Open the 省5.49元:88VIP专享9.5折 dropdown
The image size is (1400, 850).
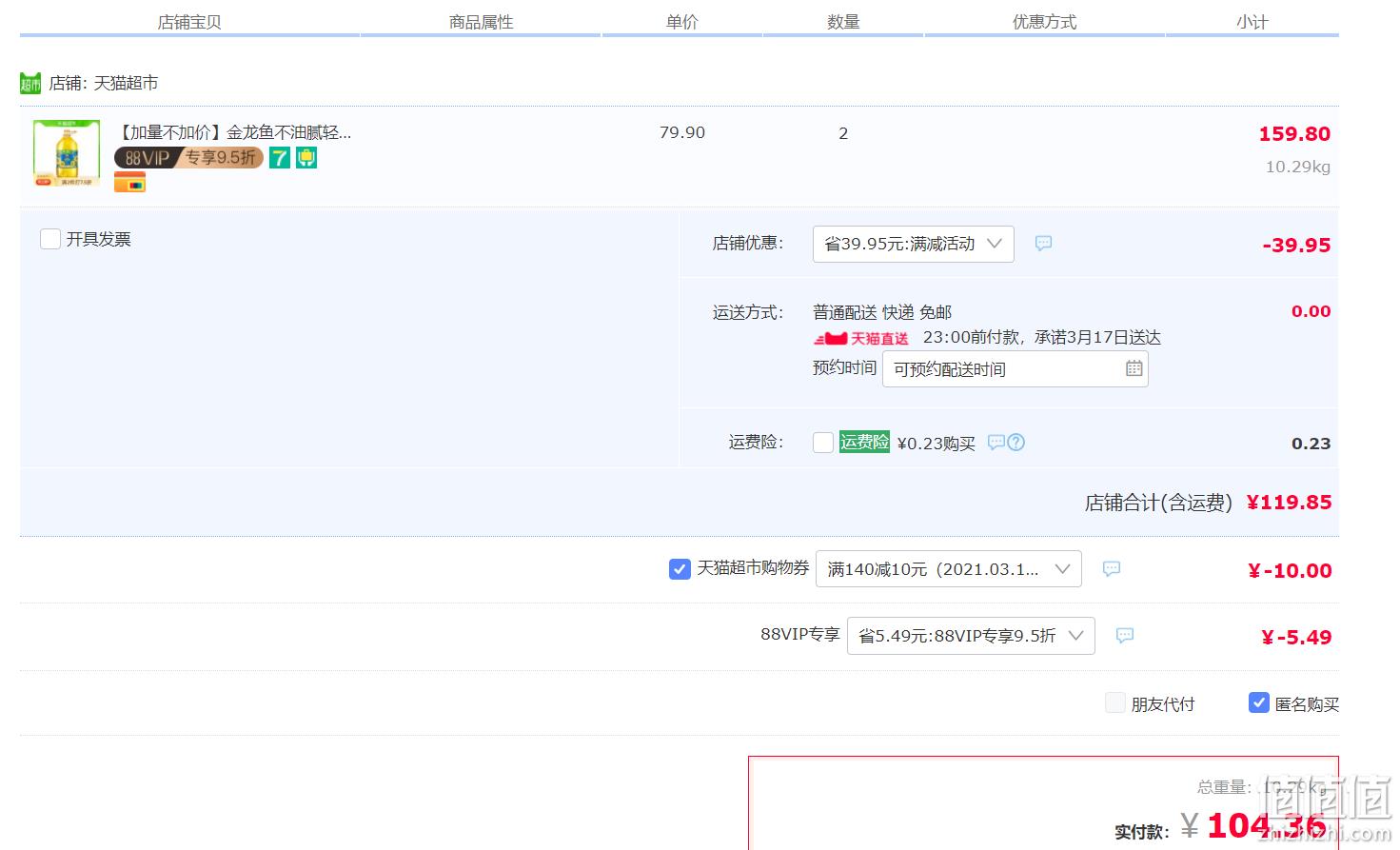[x=971, y=636]
